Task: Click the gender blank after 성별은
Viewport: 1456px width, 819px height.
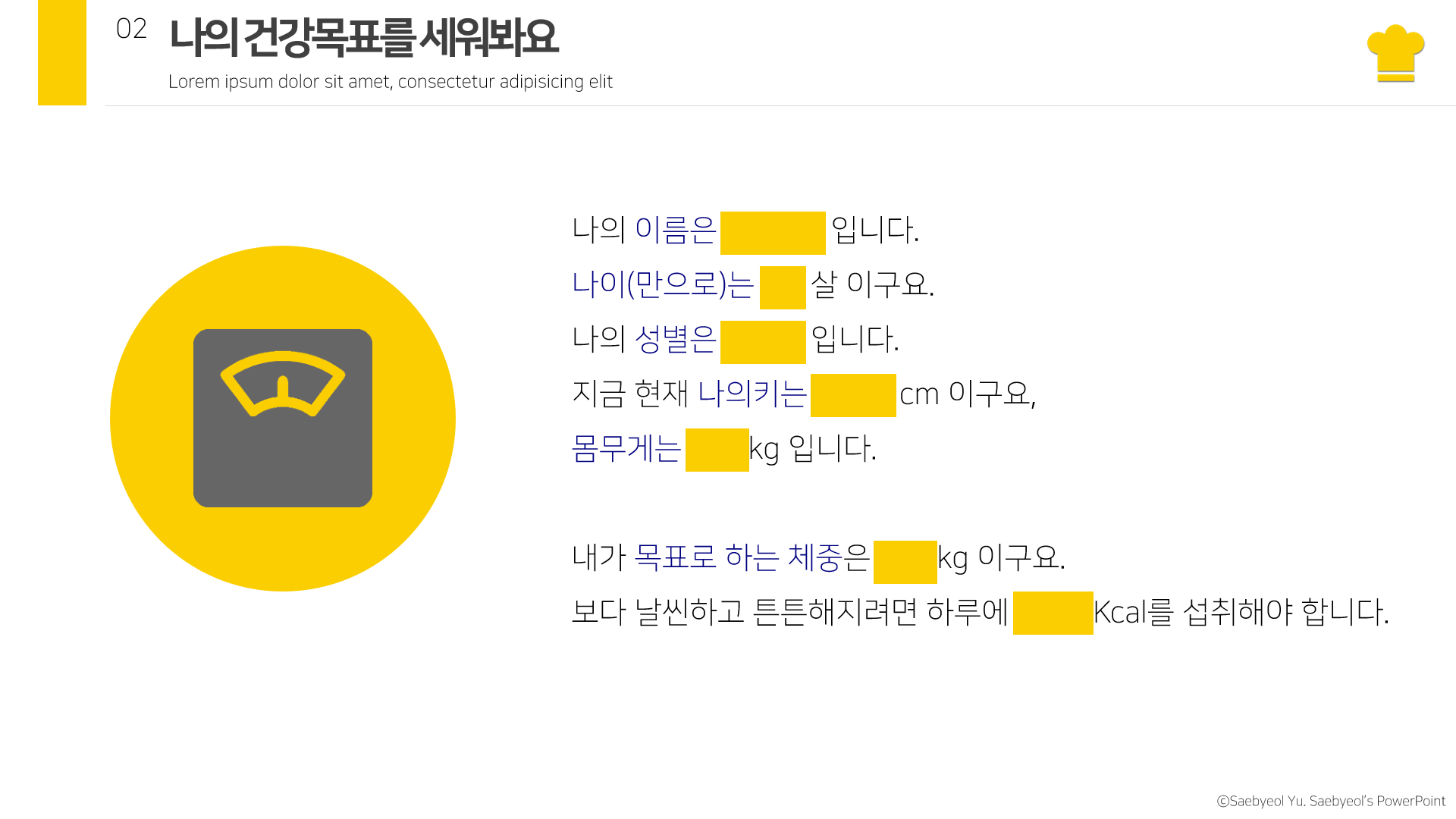Action: (762, 342)
